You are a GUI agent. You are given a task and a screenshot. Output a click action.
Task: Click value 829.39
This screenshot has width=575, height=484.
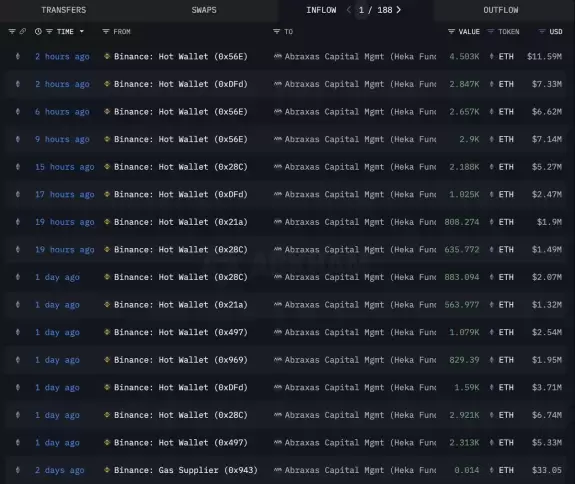(464, 360)
